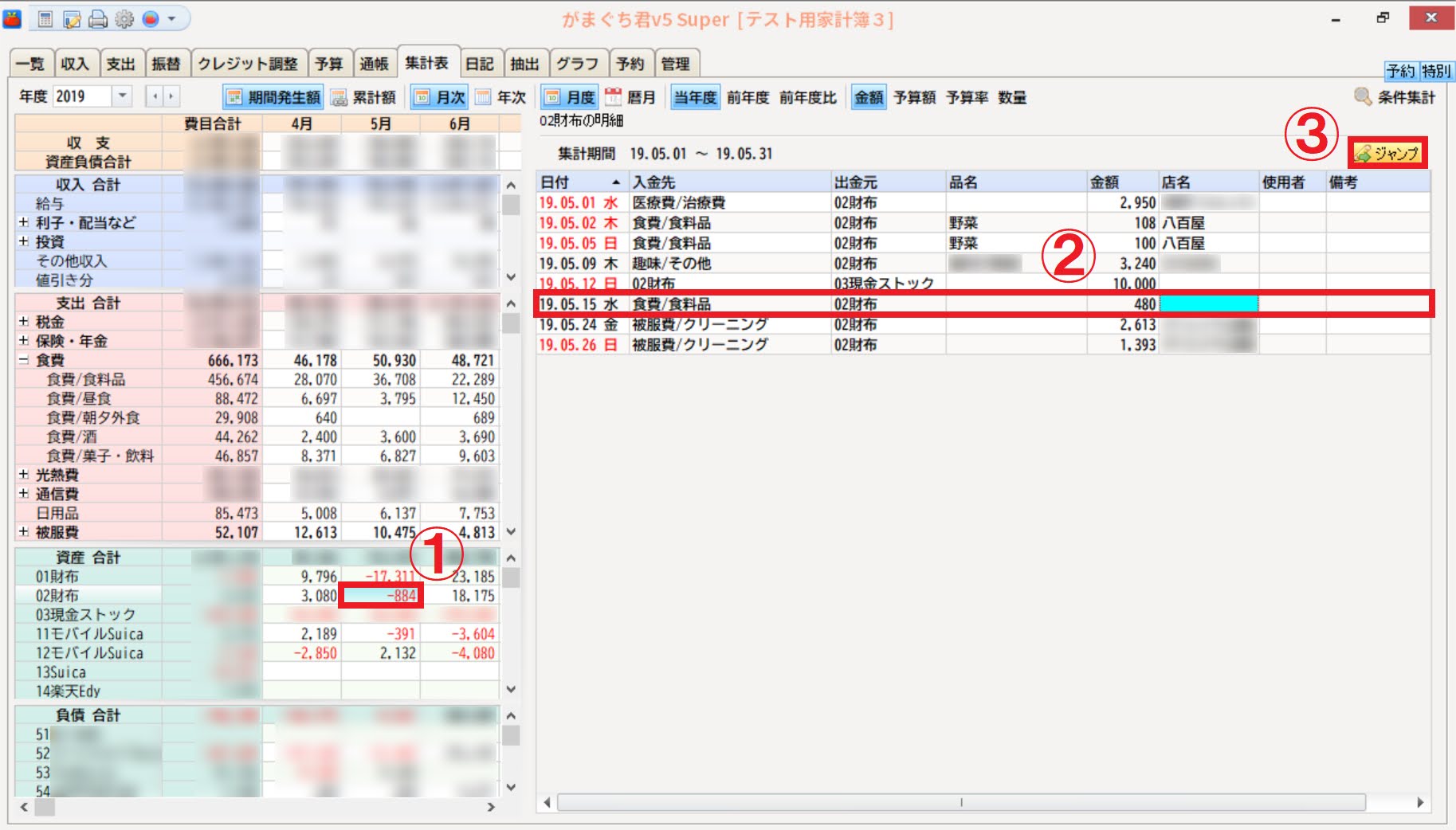Click the note-with-pencil edit icon

click(72, 19)
